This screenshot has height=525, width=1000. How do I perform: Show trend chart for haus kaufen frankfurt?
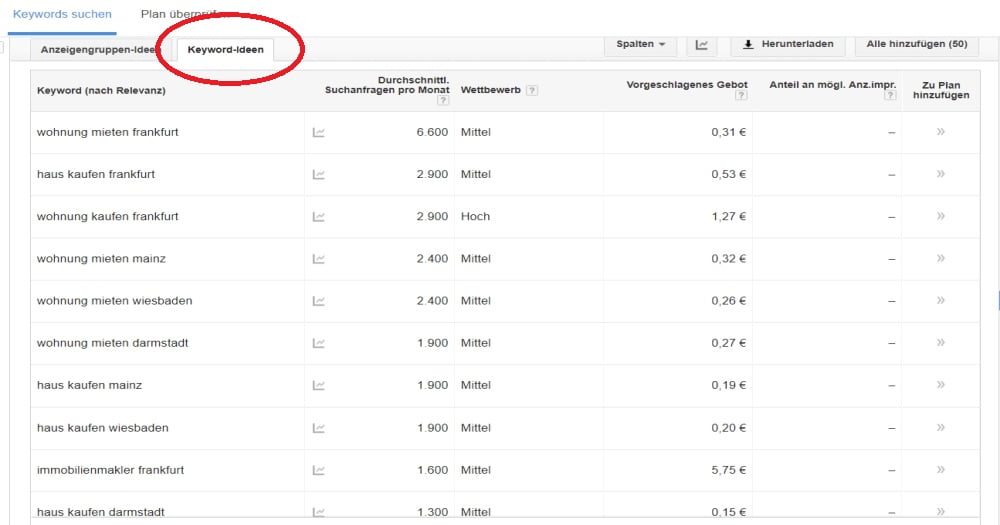click(319, 175)
